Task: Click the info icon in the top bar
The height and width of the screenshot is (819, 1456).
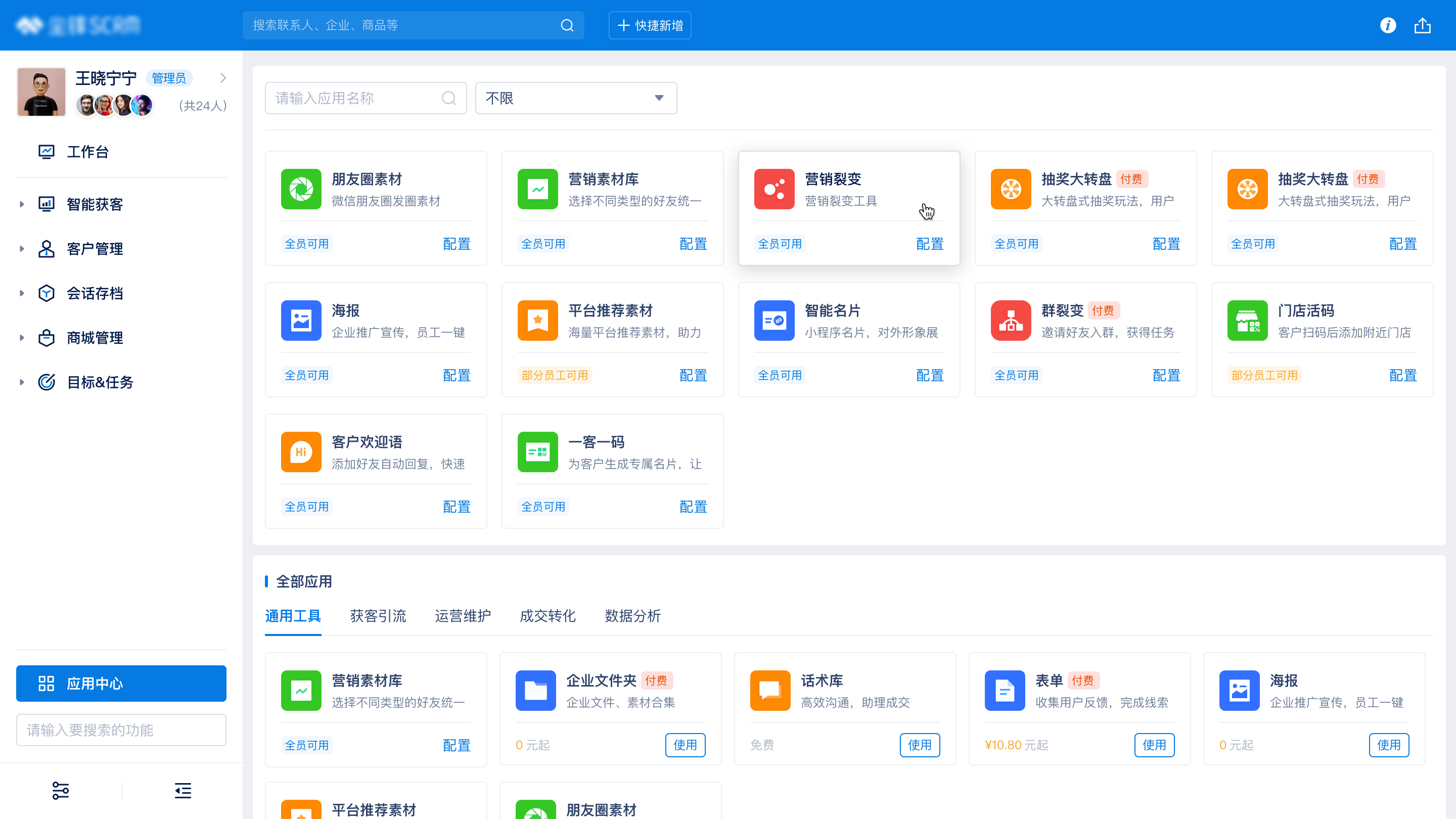Action: [1388, 25]
